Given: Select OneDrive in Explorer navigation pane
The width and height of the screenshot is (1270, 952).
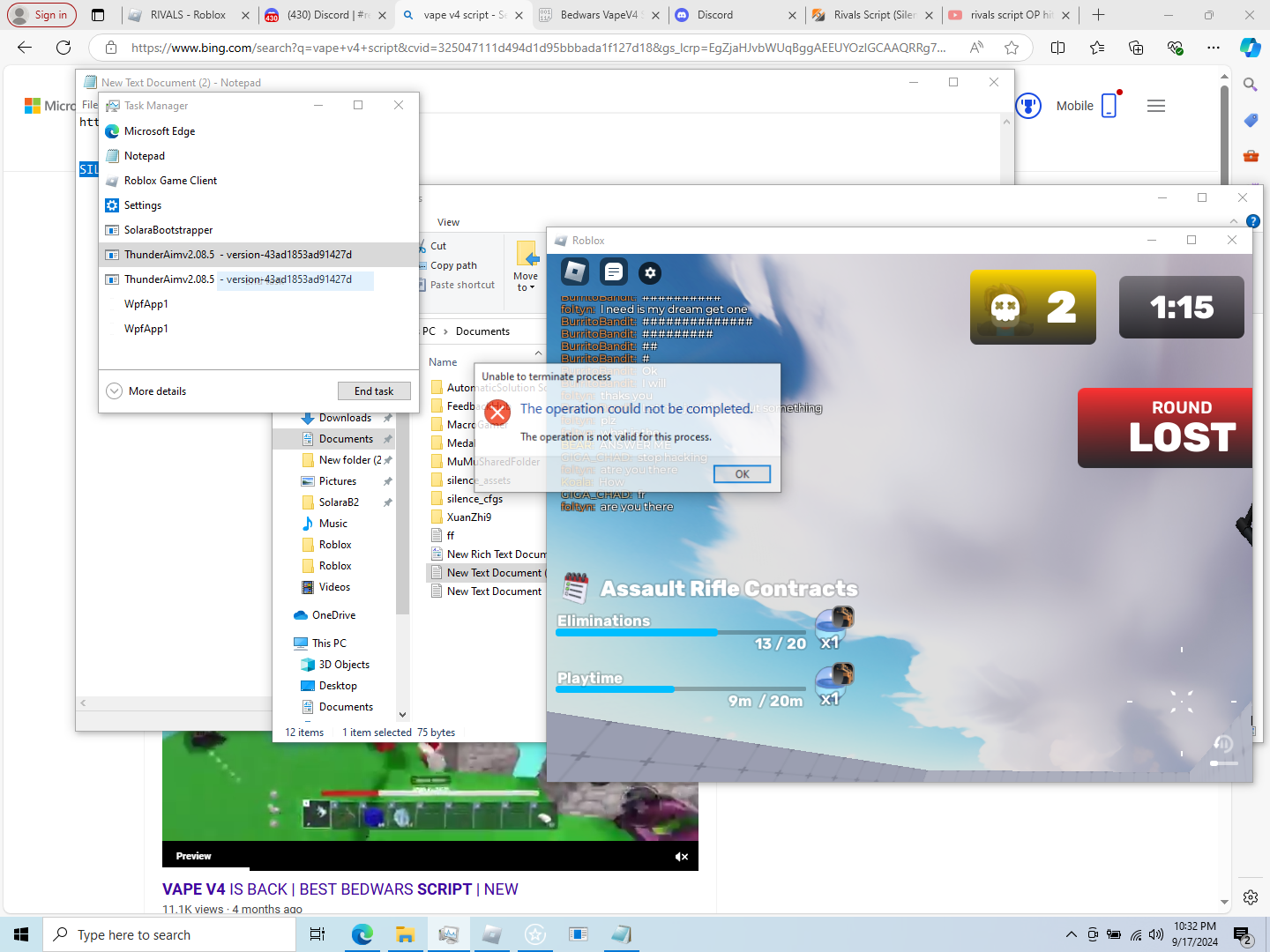Looking at the screenshot, I should tap(333, 615).
